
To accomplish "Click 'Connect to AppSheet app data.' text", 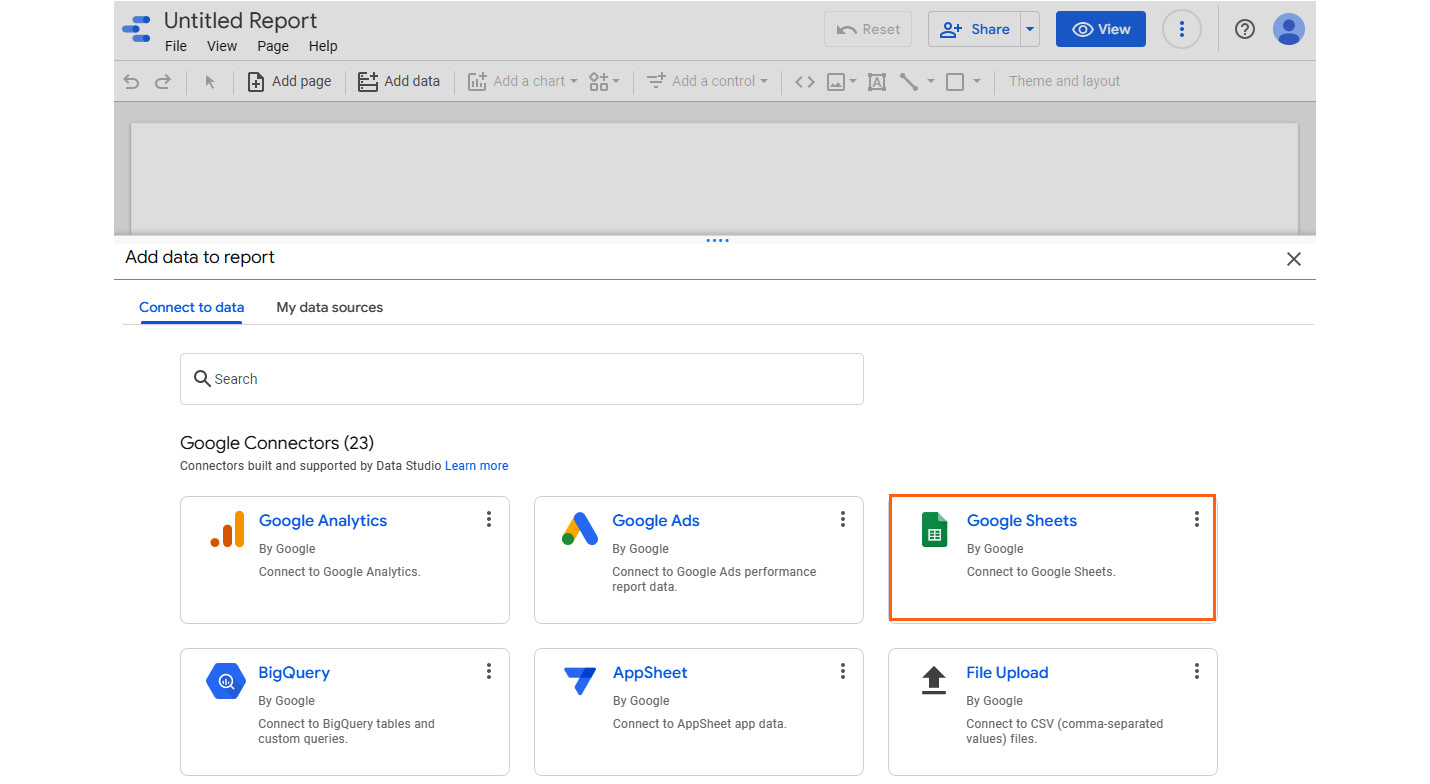I will [699, 724].
